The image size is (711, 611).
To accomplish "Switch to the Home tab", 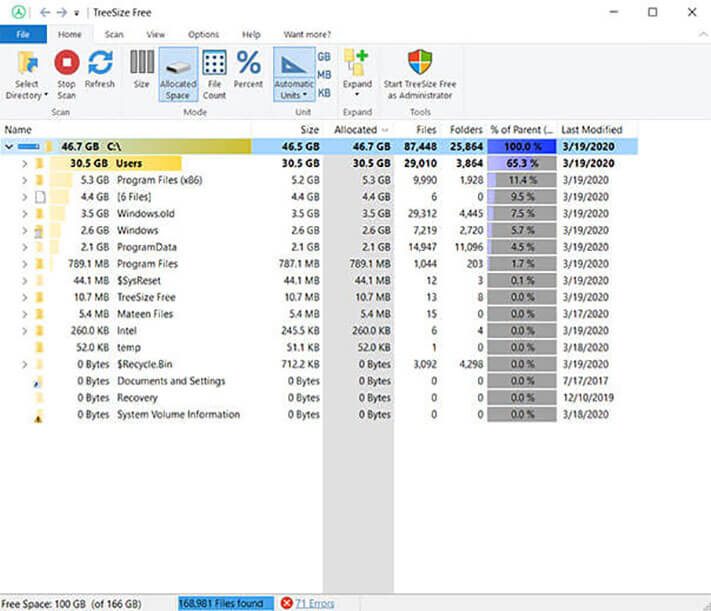I will tap(70, 34).
